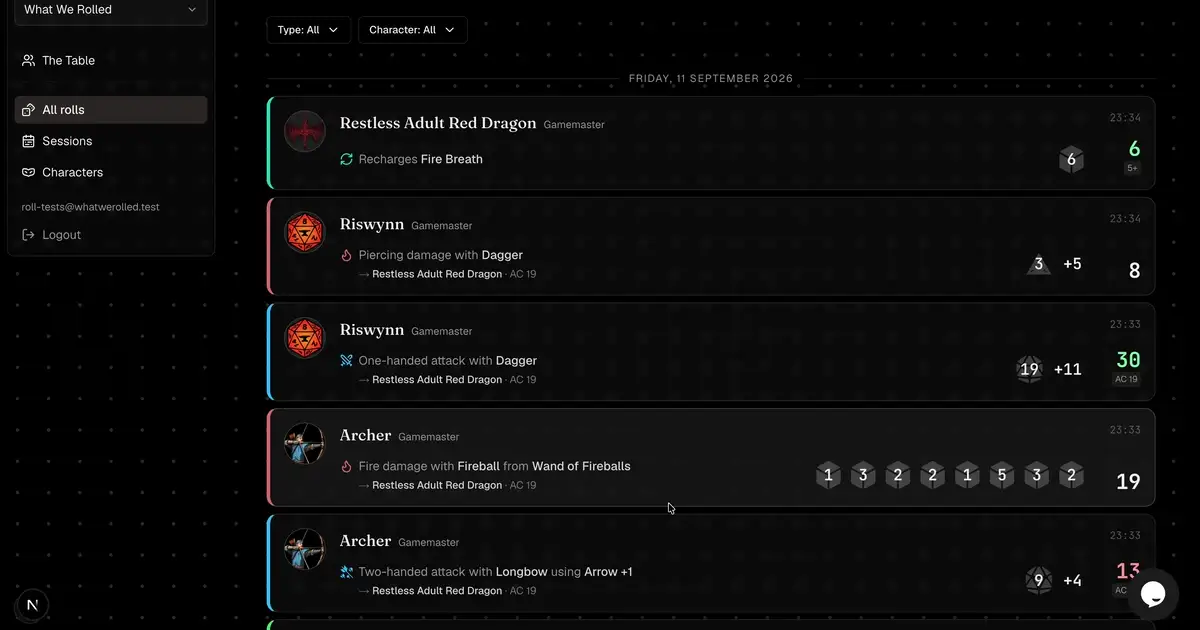Viewport: 1200px width, 630px height.
Task: Click the d20 die showing 19
Action: 1029,369
